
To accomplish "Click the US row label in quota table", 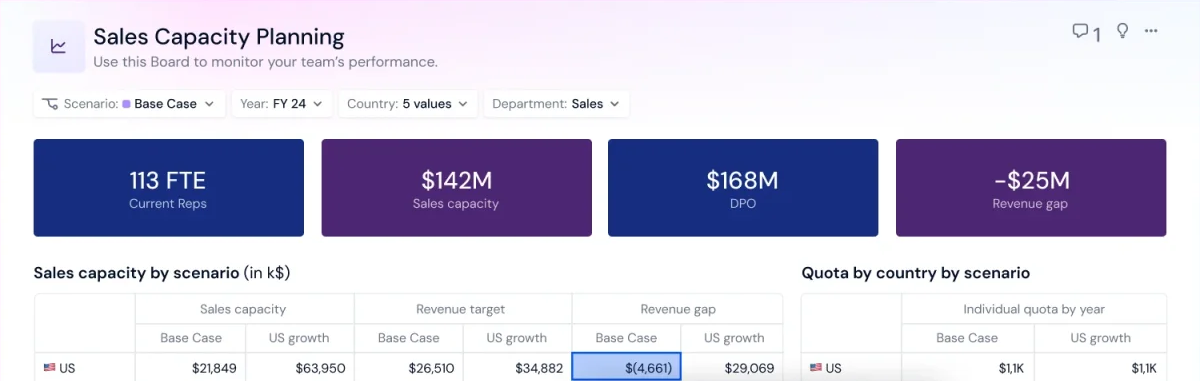I will tap(852, 367).
